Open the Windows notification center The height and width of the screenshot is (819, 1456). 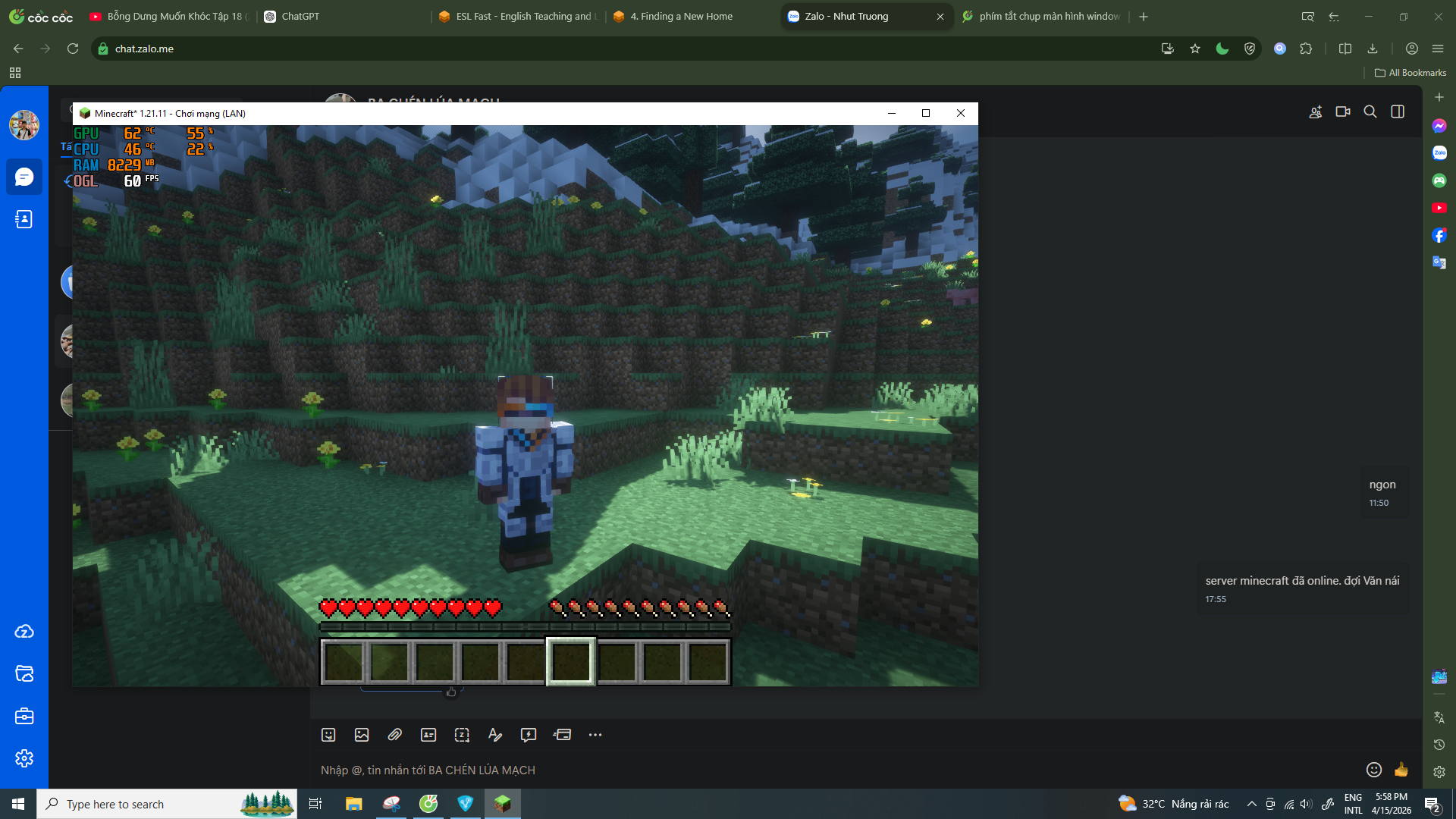click(1432, 804)
